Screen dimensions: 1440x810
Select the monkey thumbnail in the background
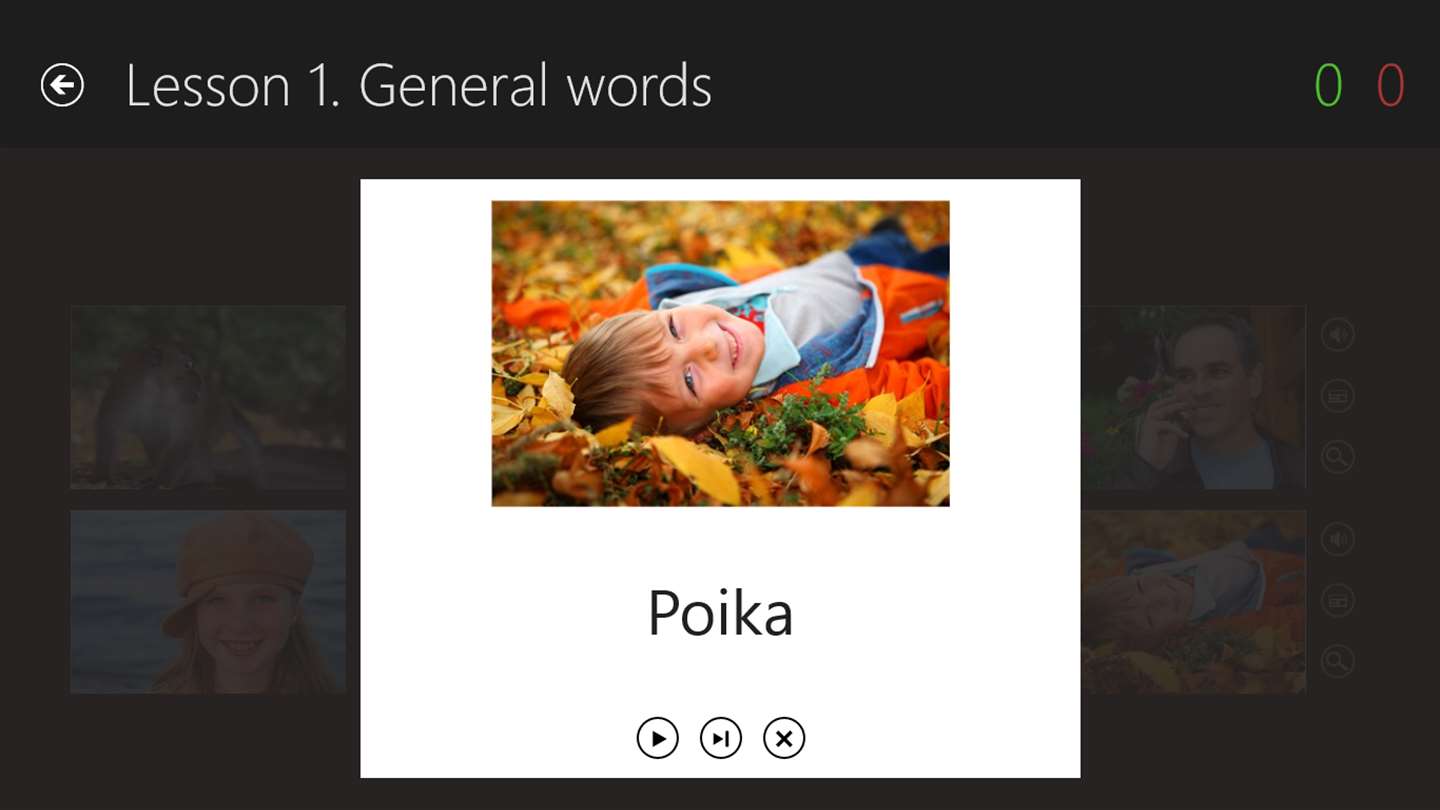[x=208, y=397]
